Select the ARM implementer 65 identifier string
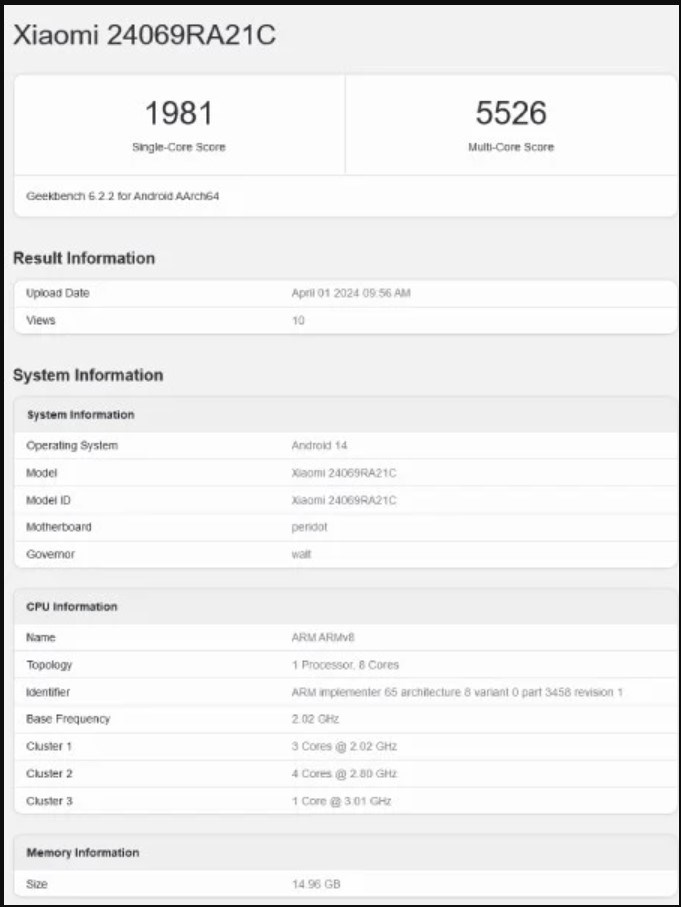 coord(457,692)
